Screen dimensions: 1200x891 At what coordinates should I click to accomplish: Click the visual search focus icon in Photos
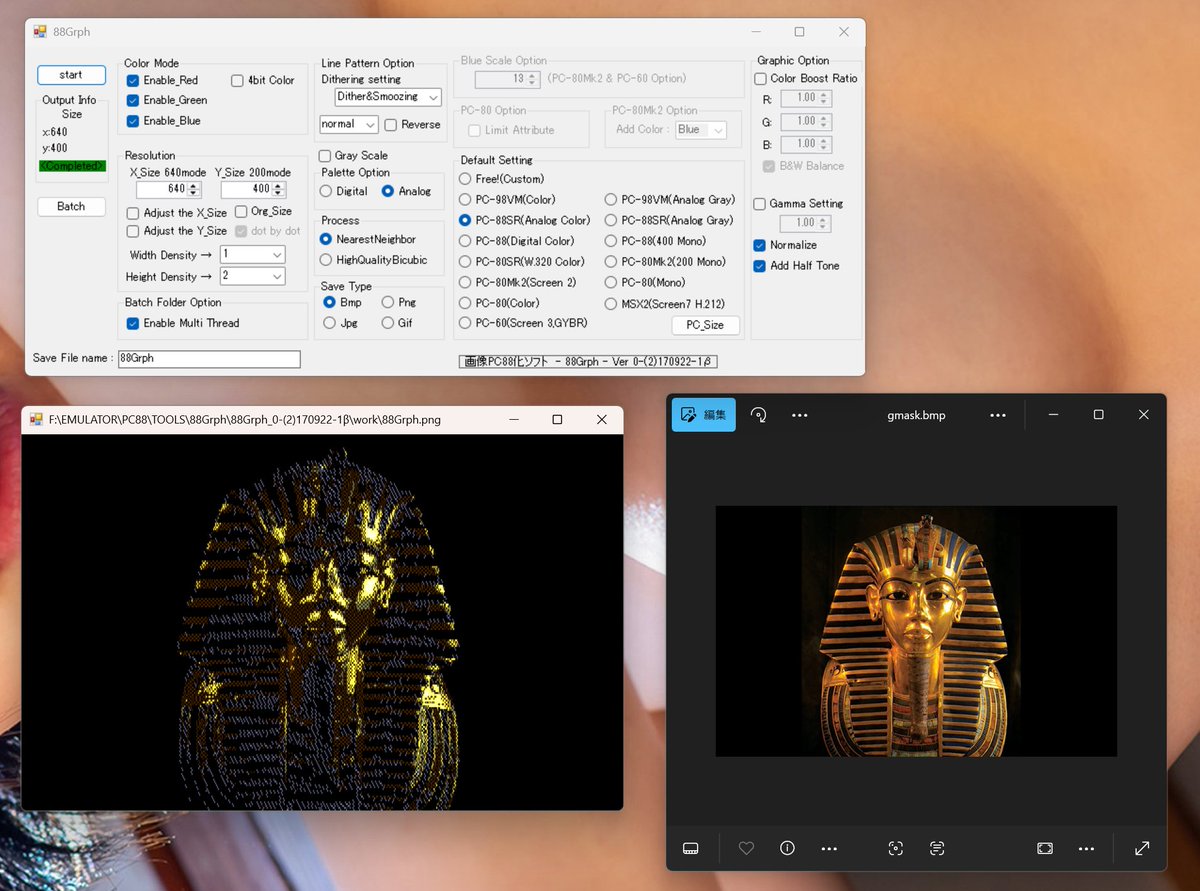click(x=895, y=848)
